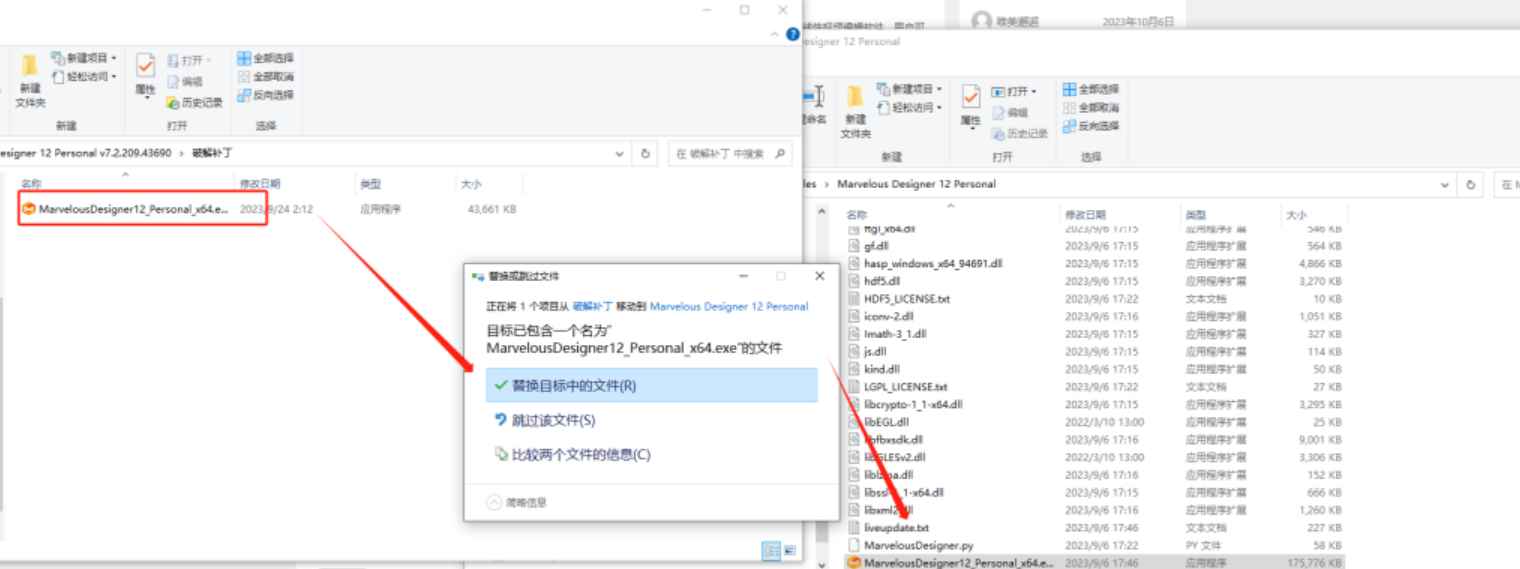
Task: Open Properties icon in right Explorer window
Action: 967,102
